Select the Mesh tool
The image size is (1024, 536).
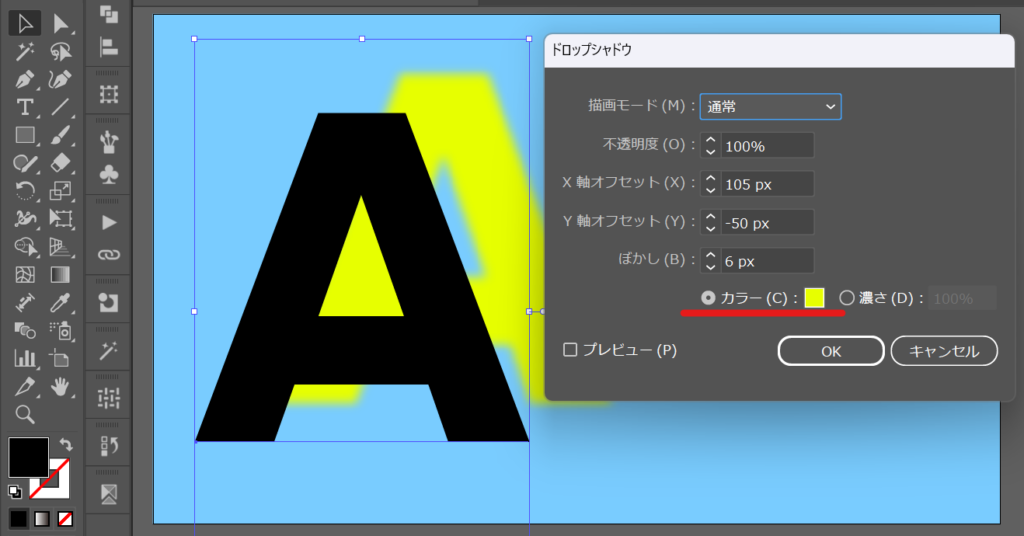click(x=25, y=275)
